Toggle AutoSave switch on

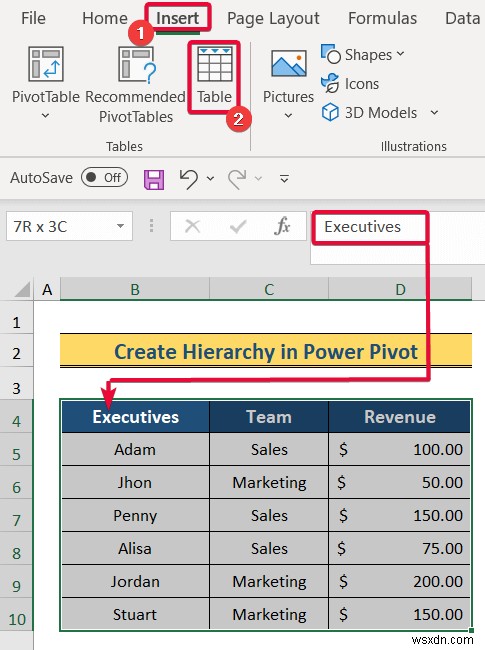click(104, 178)
